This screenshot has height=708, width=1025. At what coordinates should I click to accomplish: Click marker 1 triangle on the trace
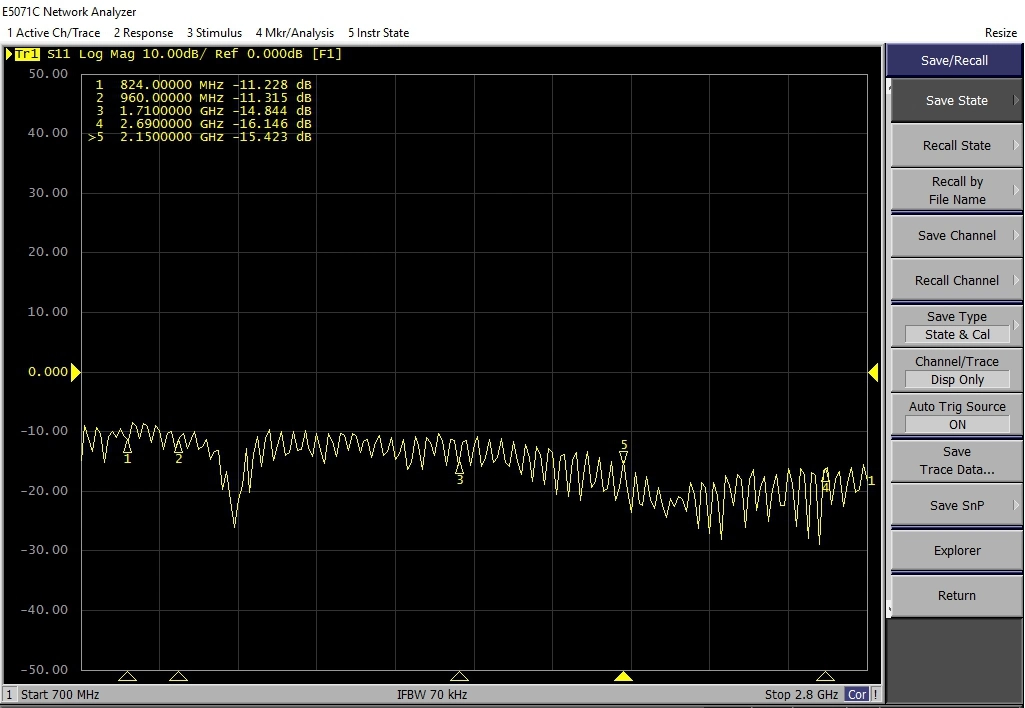coord(127,447)
